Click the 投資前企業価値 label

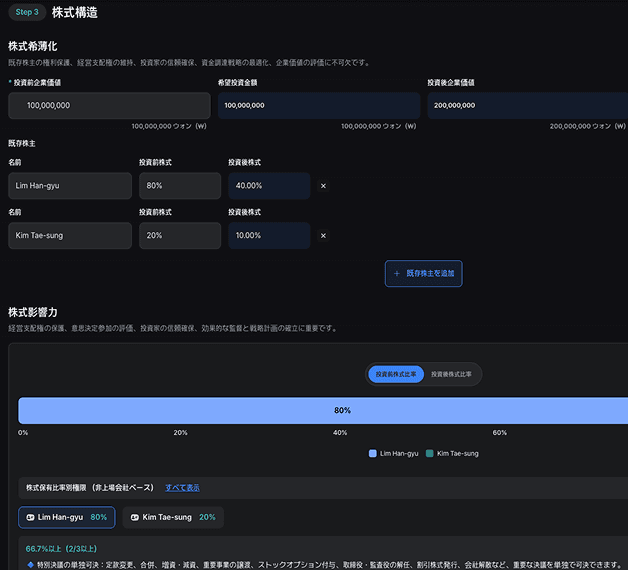coord(37,83)
